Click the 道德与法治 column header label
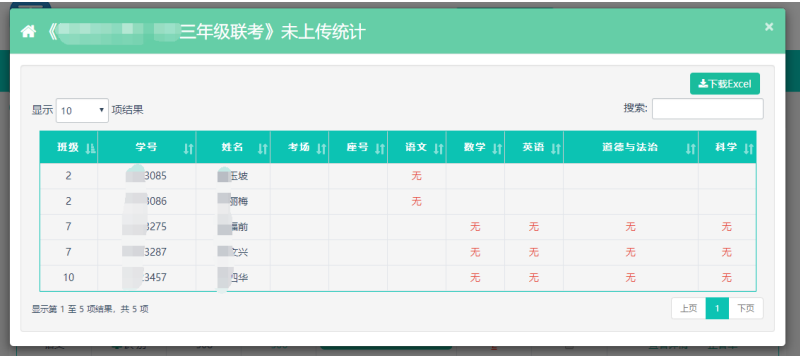 pyautogui.click(x=630, y=147)
